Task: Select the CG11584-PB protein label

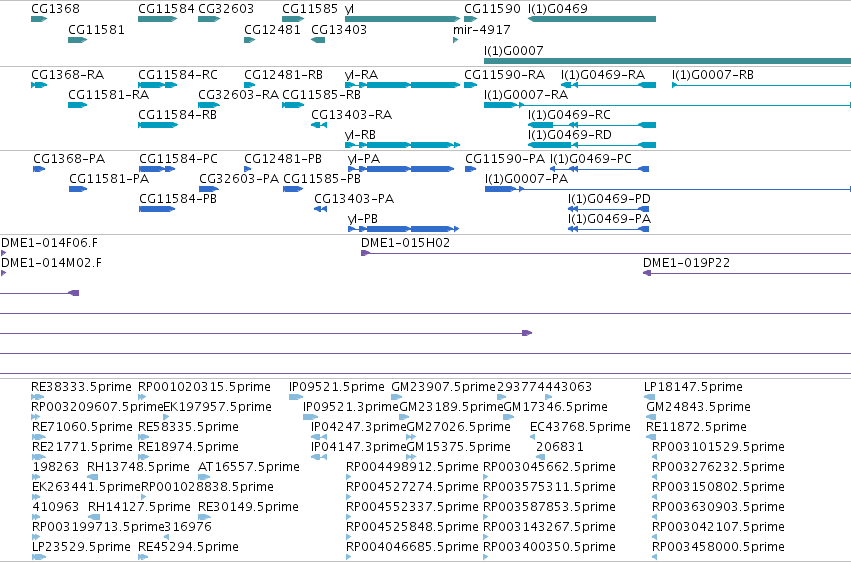Action: point(178,199)
